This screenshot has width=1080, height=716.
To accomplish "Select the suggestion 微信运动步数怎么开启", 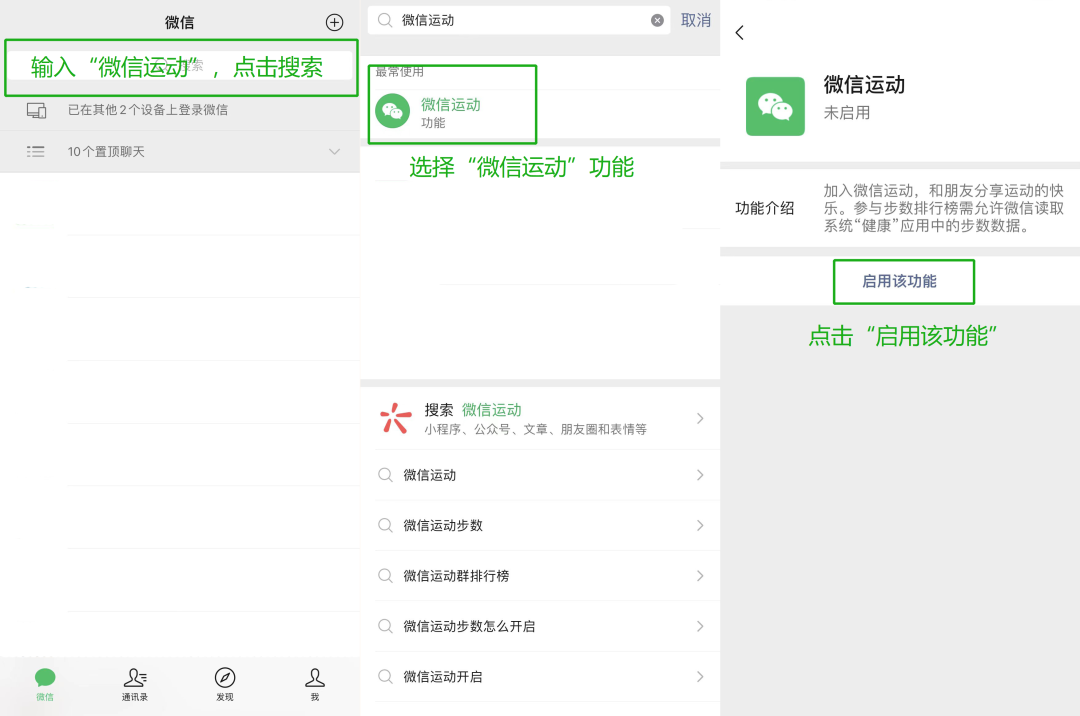I will click(x=540, y=626).
